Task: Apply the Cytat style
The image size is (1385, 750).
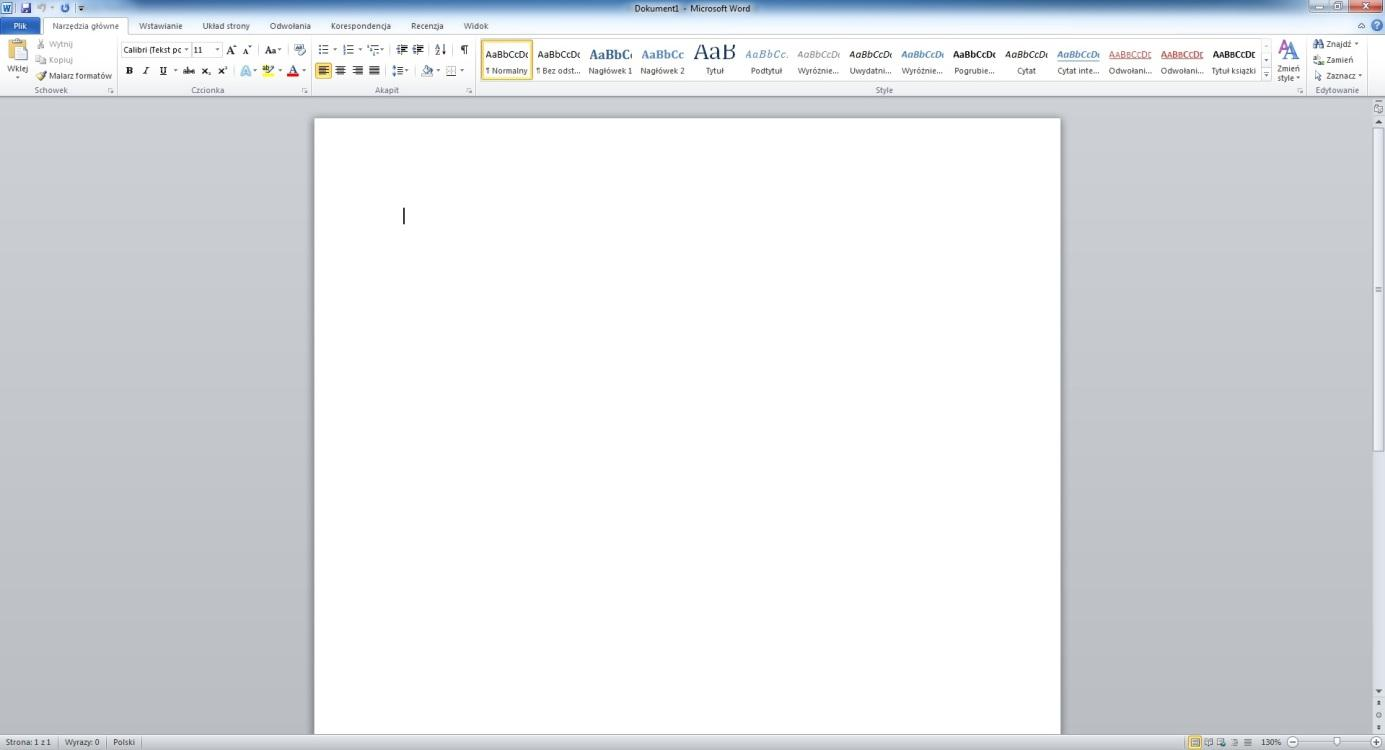Action: [x=1026, y=60]
